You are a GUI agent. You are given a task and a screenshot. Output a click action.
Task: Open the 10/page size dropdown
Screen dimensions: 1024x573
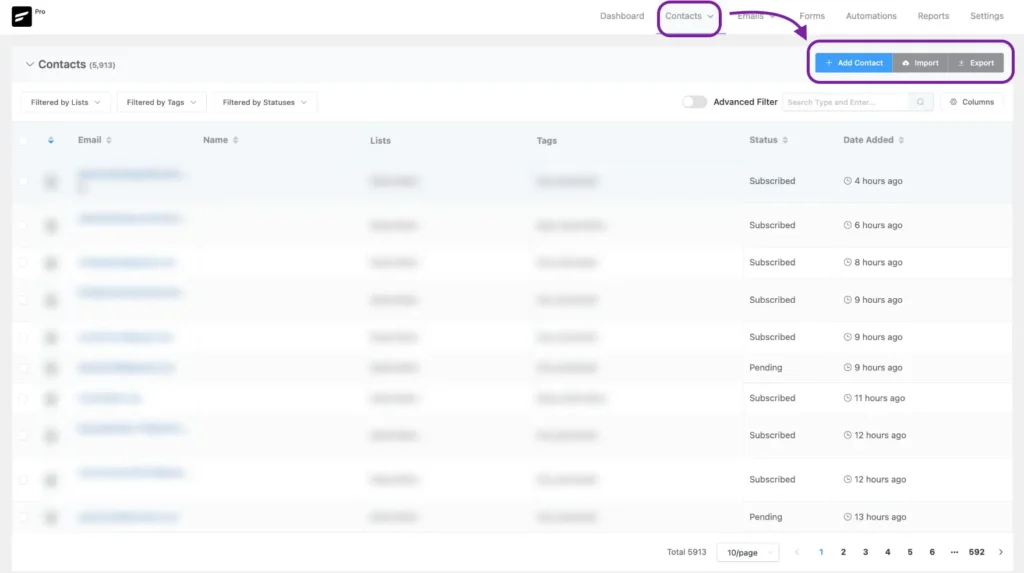click(x=748, y=553)
